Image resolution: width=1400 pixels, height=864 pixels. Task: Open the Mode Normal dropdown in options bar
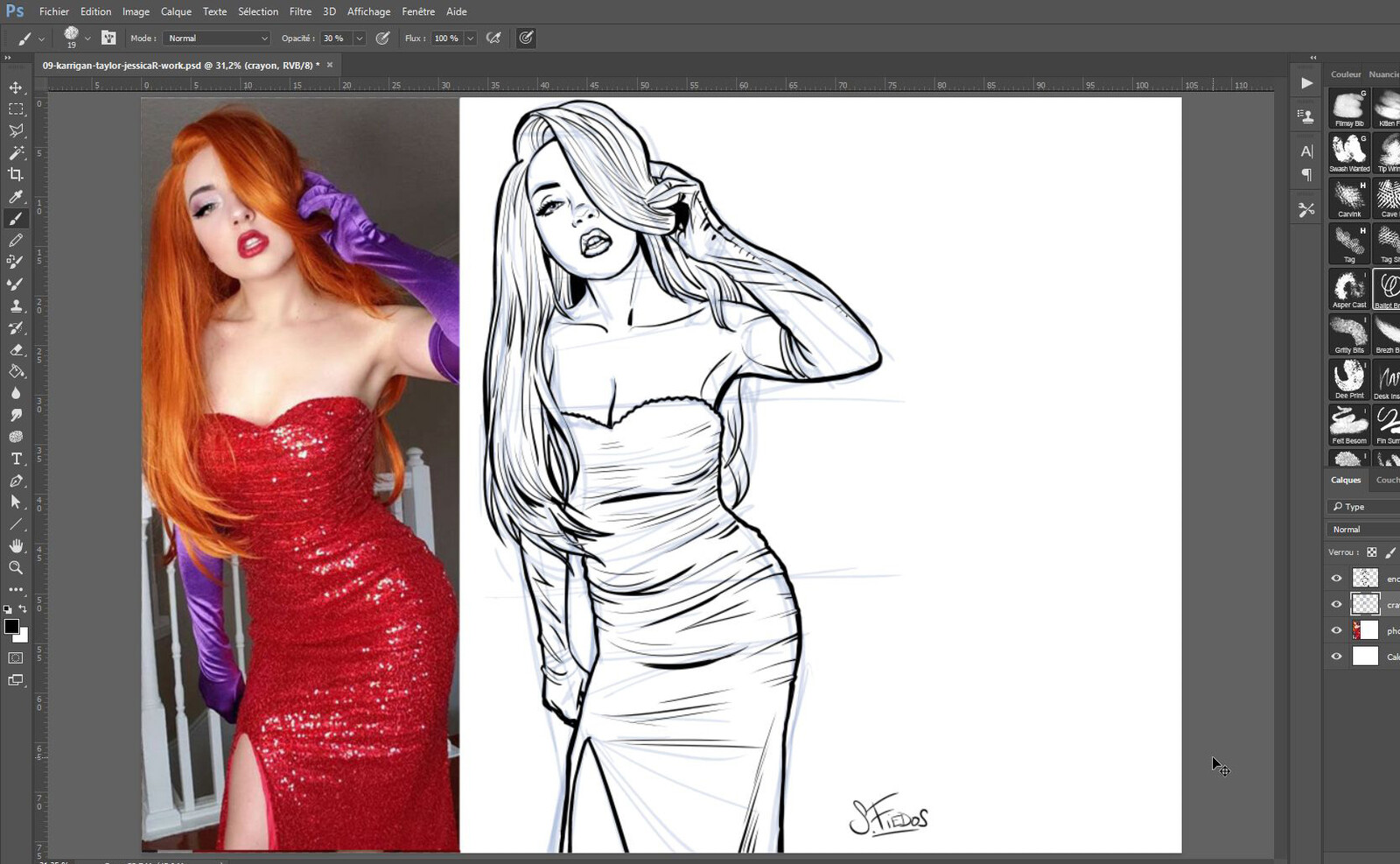218,39
